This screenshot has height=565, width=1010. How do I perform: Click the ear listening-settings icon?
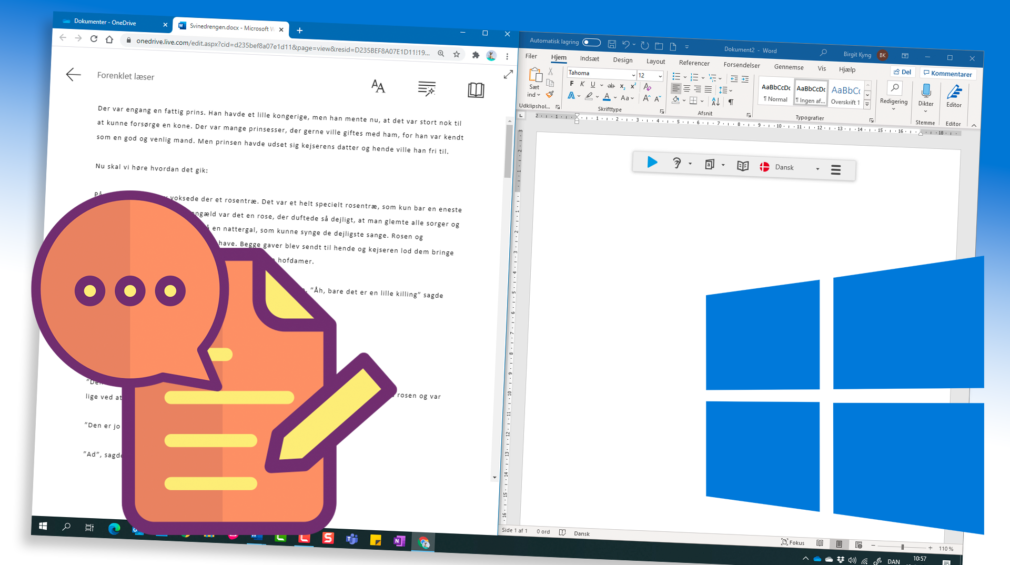point(676,163)
